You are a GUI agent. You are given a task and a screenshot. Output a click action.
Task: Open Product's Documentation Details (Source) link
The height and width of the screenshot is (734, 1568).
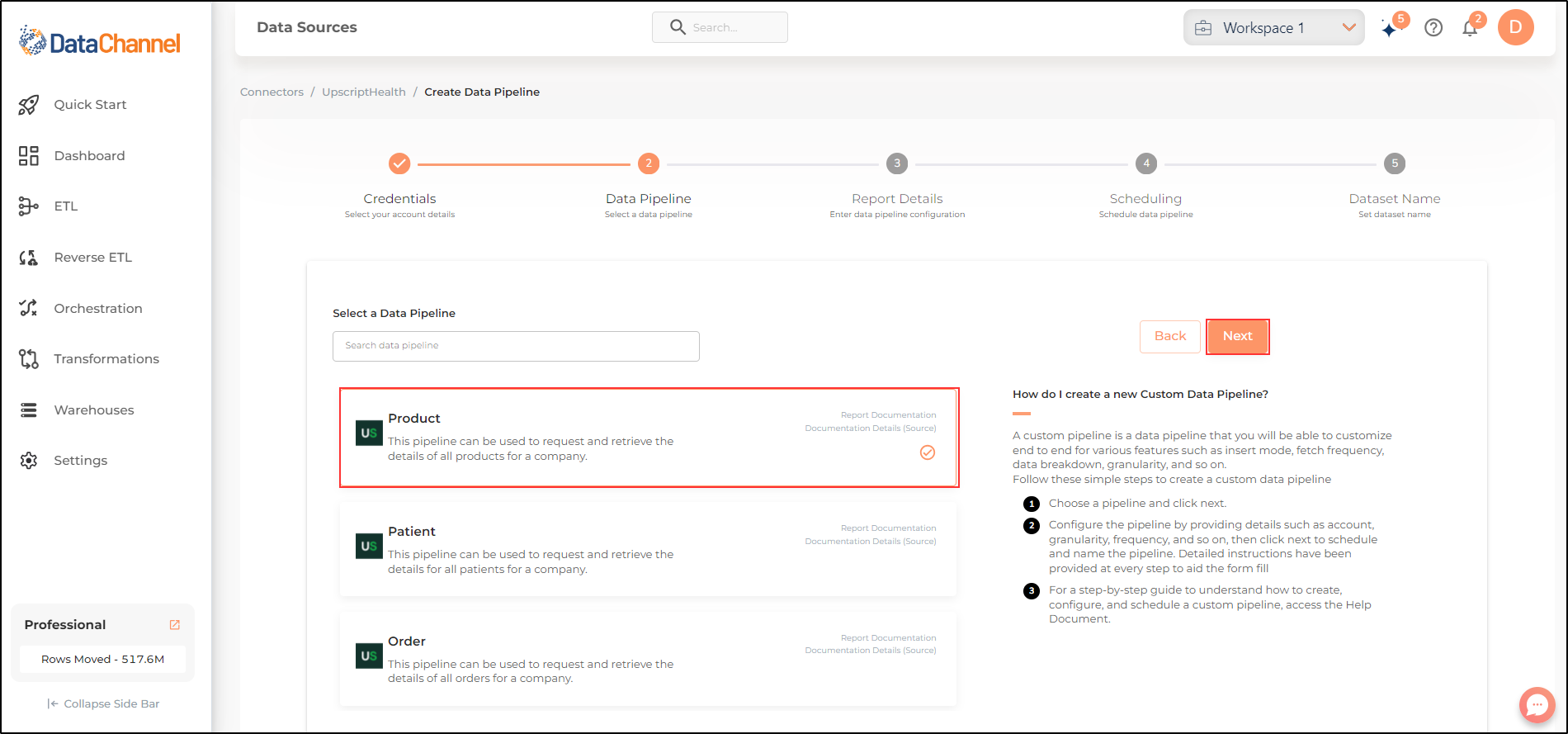(871, 429)
